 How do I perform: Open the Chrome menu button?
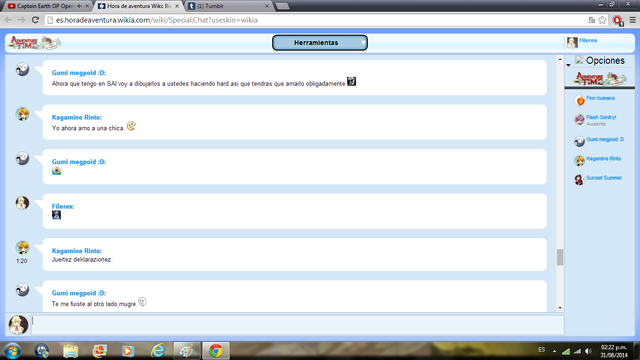[633, 20]
